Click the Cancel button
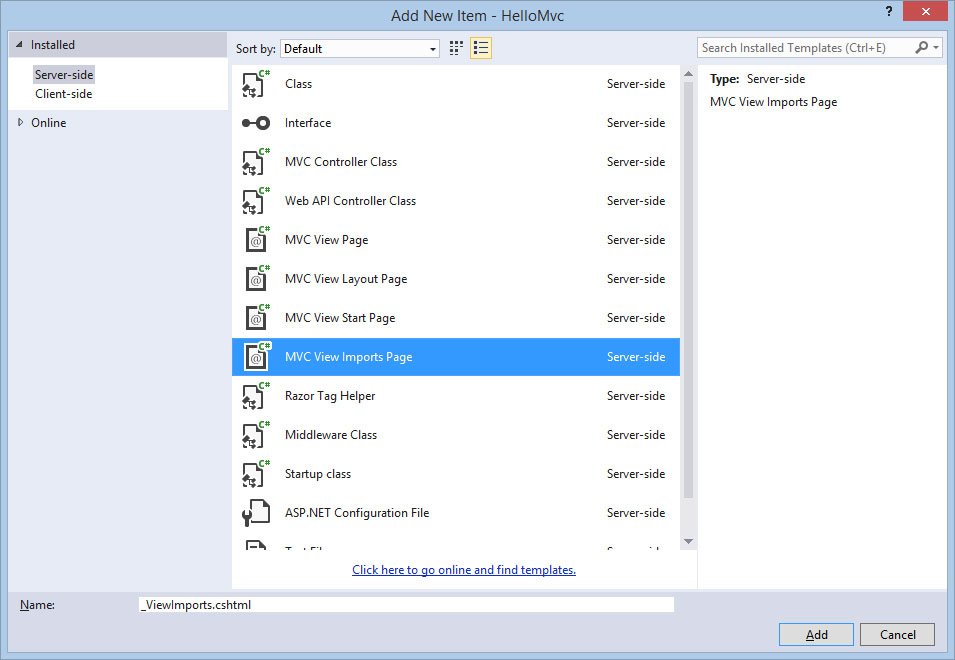 897,634
